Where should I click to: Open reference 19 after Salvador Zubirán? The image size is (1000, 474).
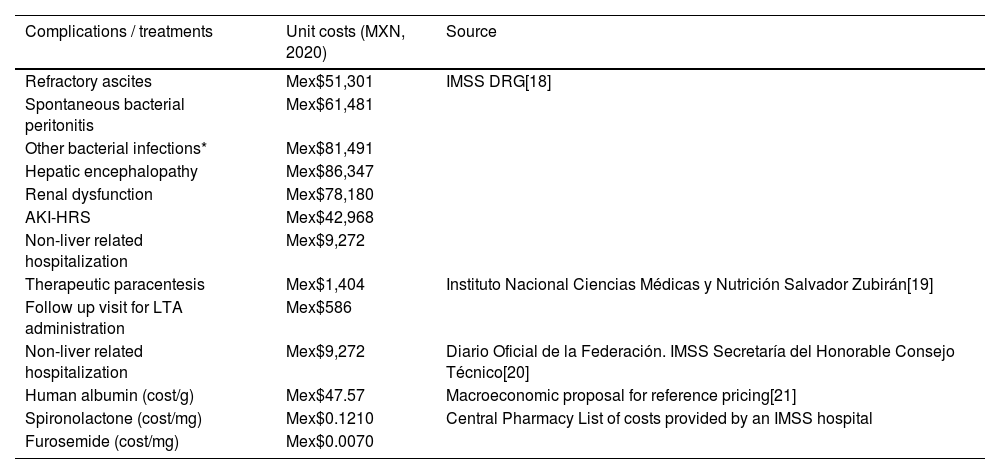pyautogui.click(x=920, y=285)
